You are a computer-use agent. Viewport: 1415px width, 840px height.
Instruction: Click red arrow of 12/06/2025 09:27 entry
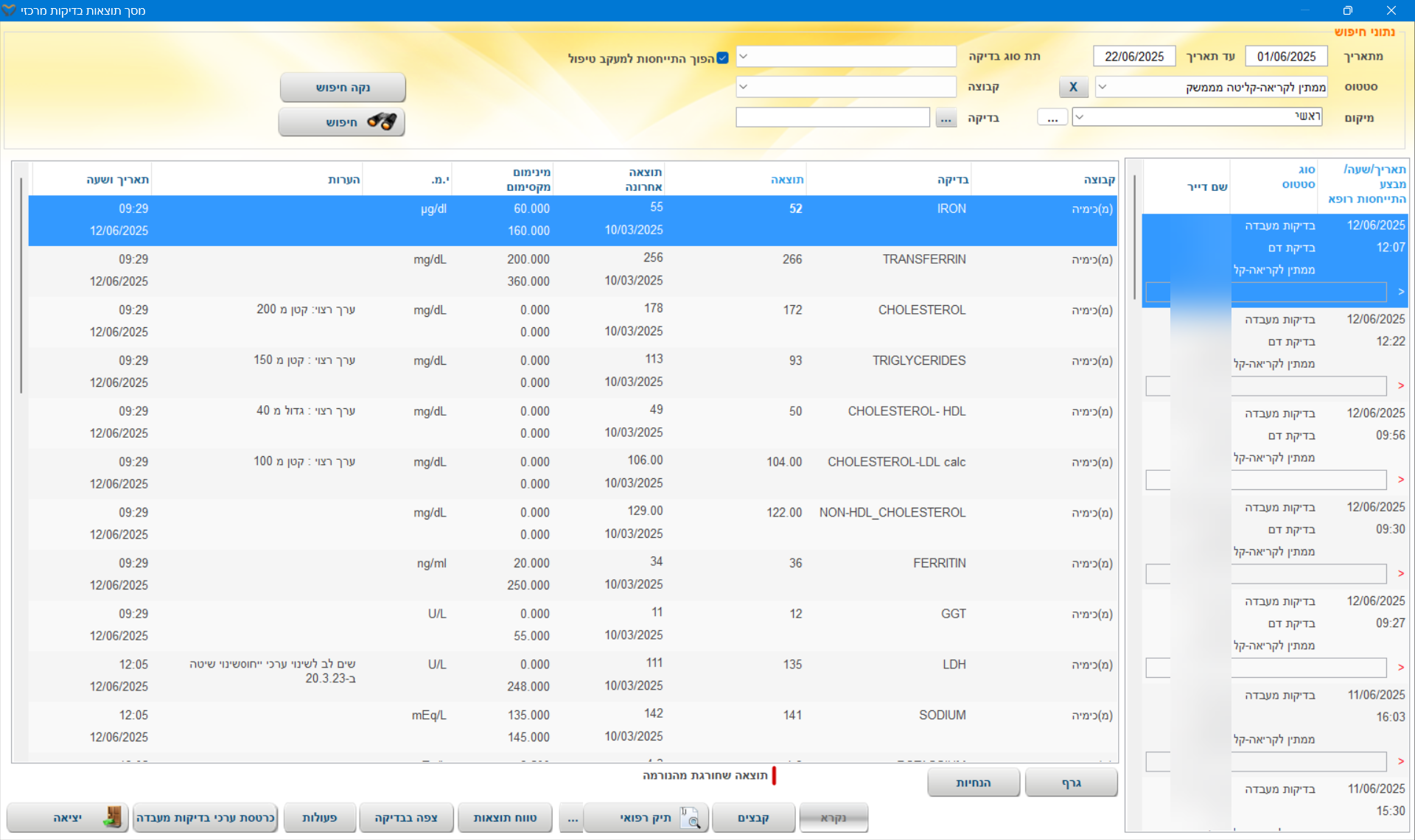(x=1401, y=668)
